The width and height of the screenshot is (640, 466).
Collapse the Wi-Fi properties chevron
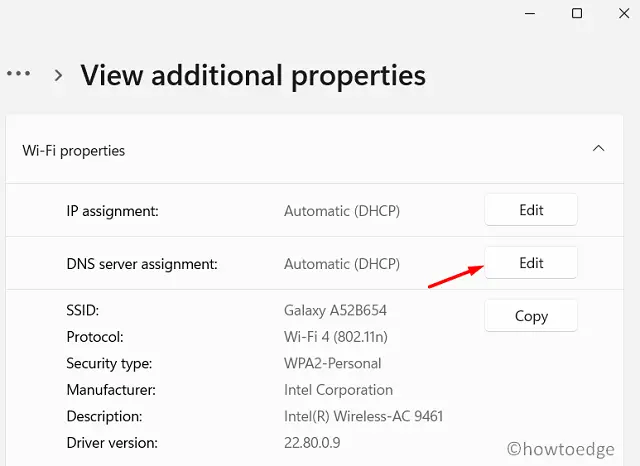pos(598,149)
